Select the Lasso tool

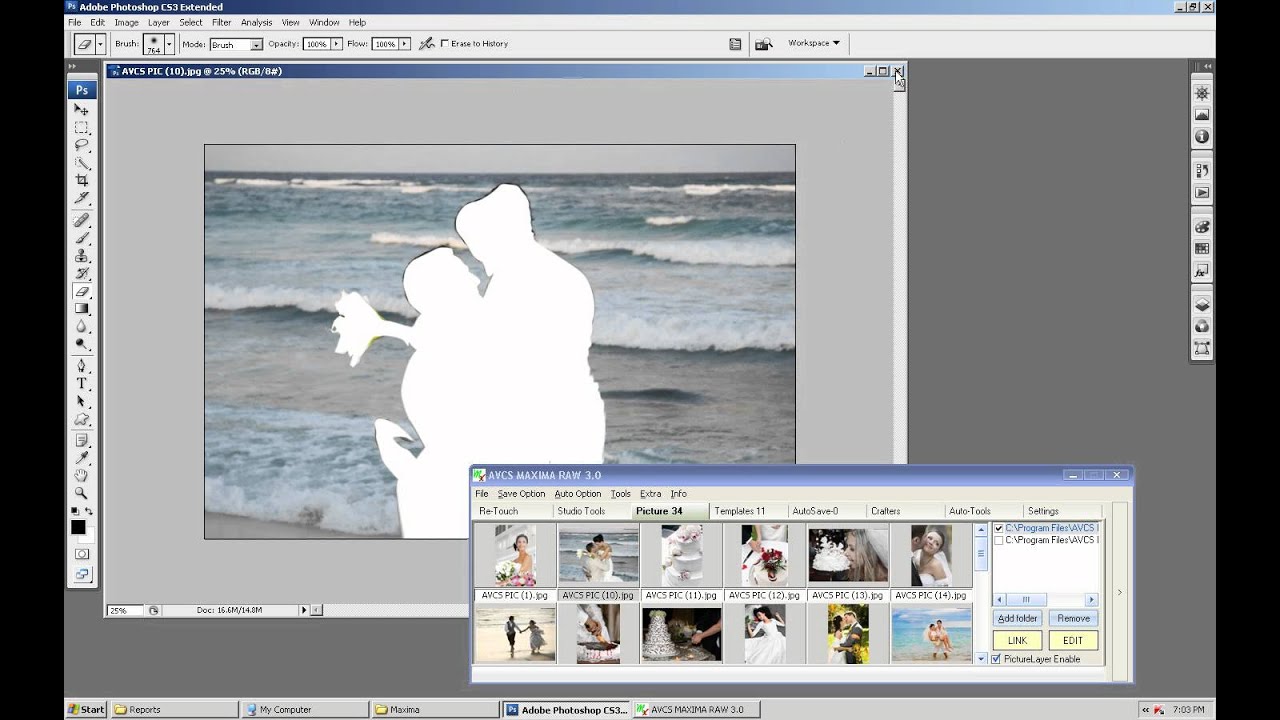(81, 146)
